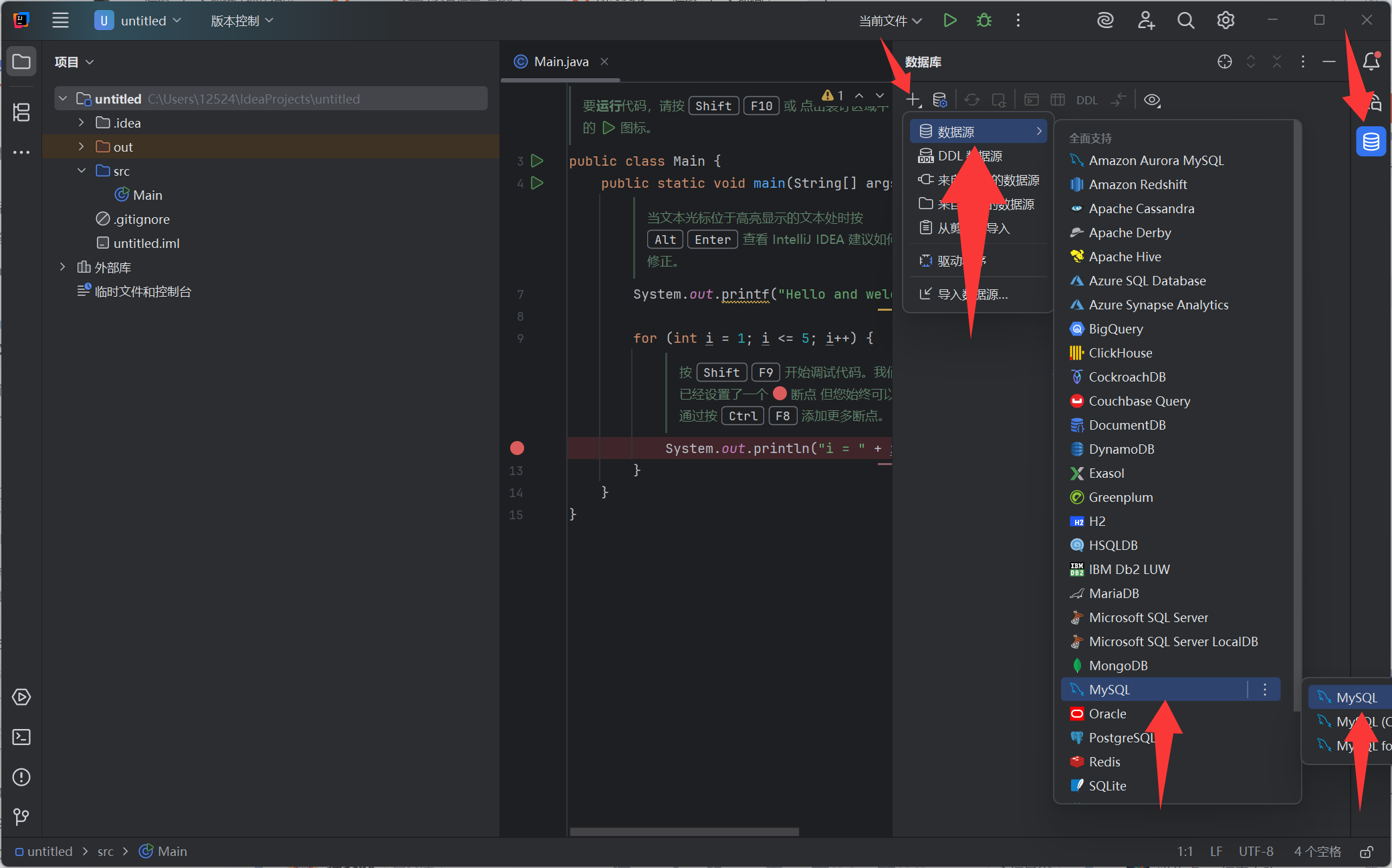
Task: Toggle the breakpoint on the println line
Action: click(x=517, y=448)
